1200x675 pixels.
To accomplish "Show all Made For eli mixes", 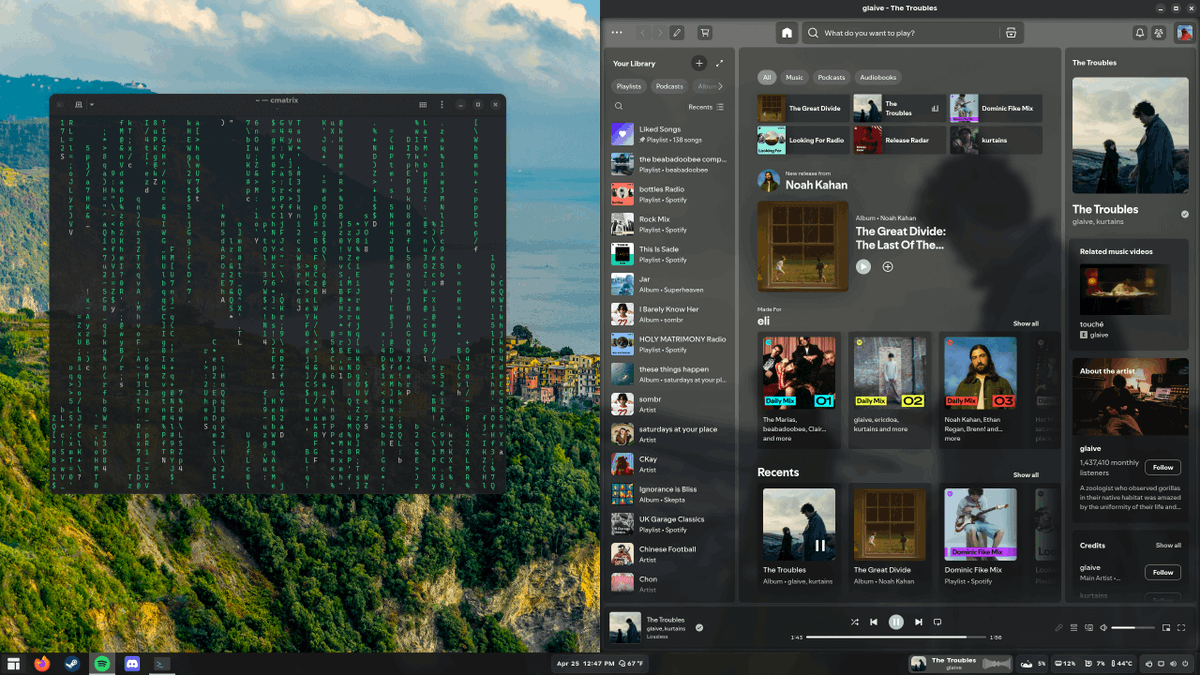I will [x=1026, y=324].
